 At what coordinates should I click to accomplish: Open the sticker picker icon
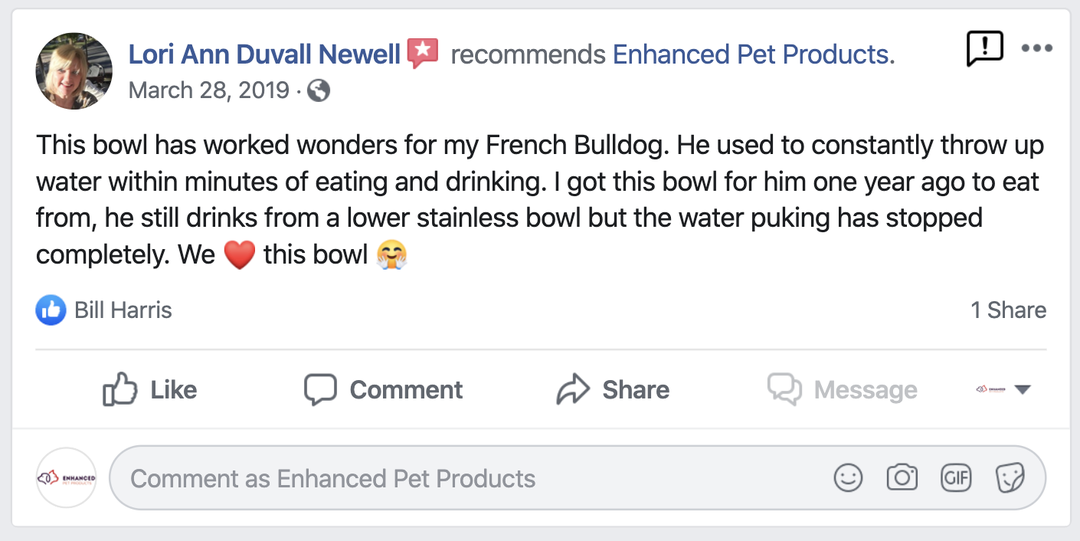coord(1010,479)
